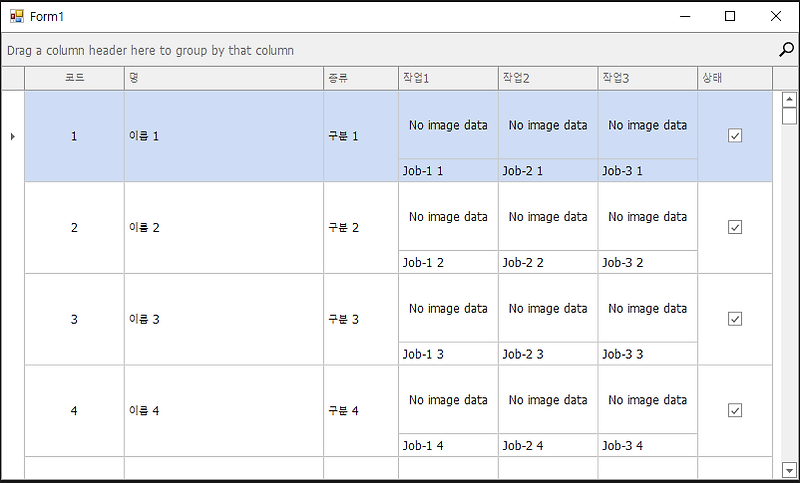The image size is (800, 483).
Task: Select the cell 이름 1
Action: click(224, 136)
